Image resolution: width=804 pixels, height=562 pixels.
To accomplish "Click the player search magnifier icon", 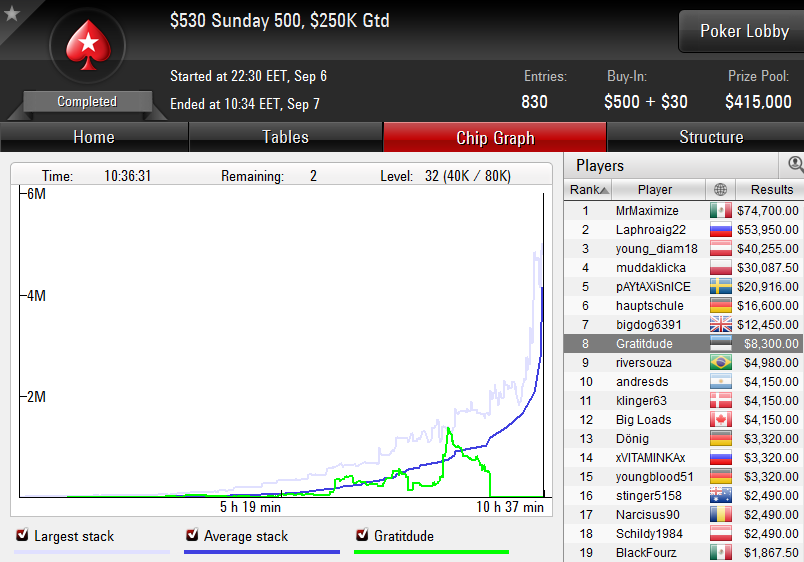I will pyautogui.click(x=795, y=165).
